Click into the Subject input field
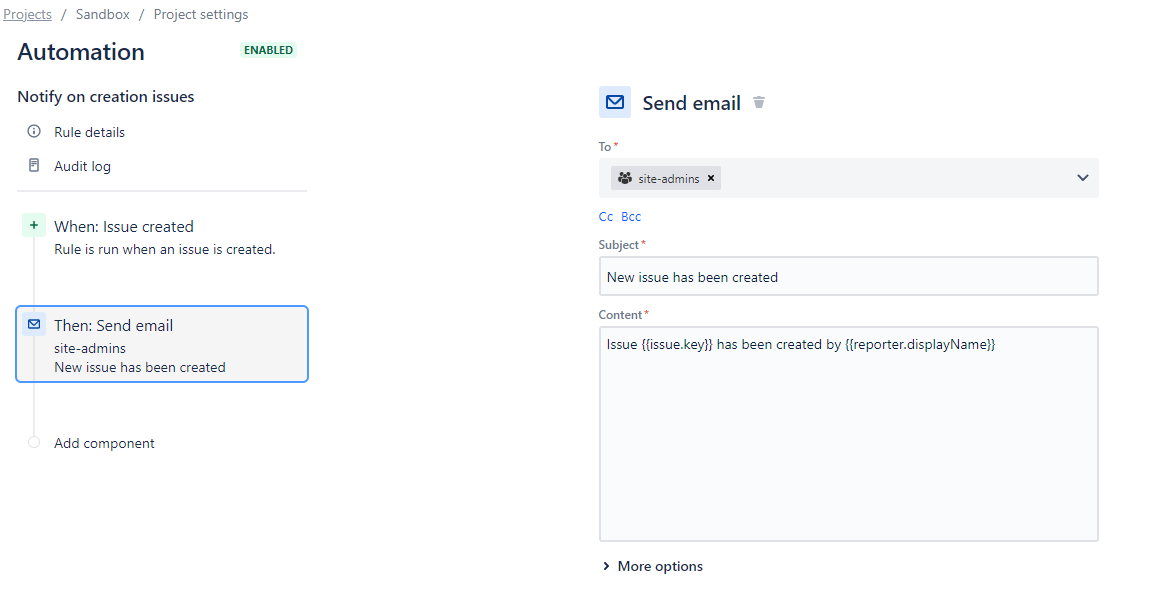 pos(848,276)
